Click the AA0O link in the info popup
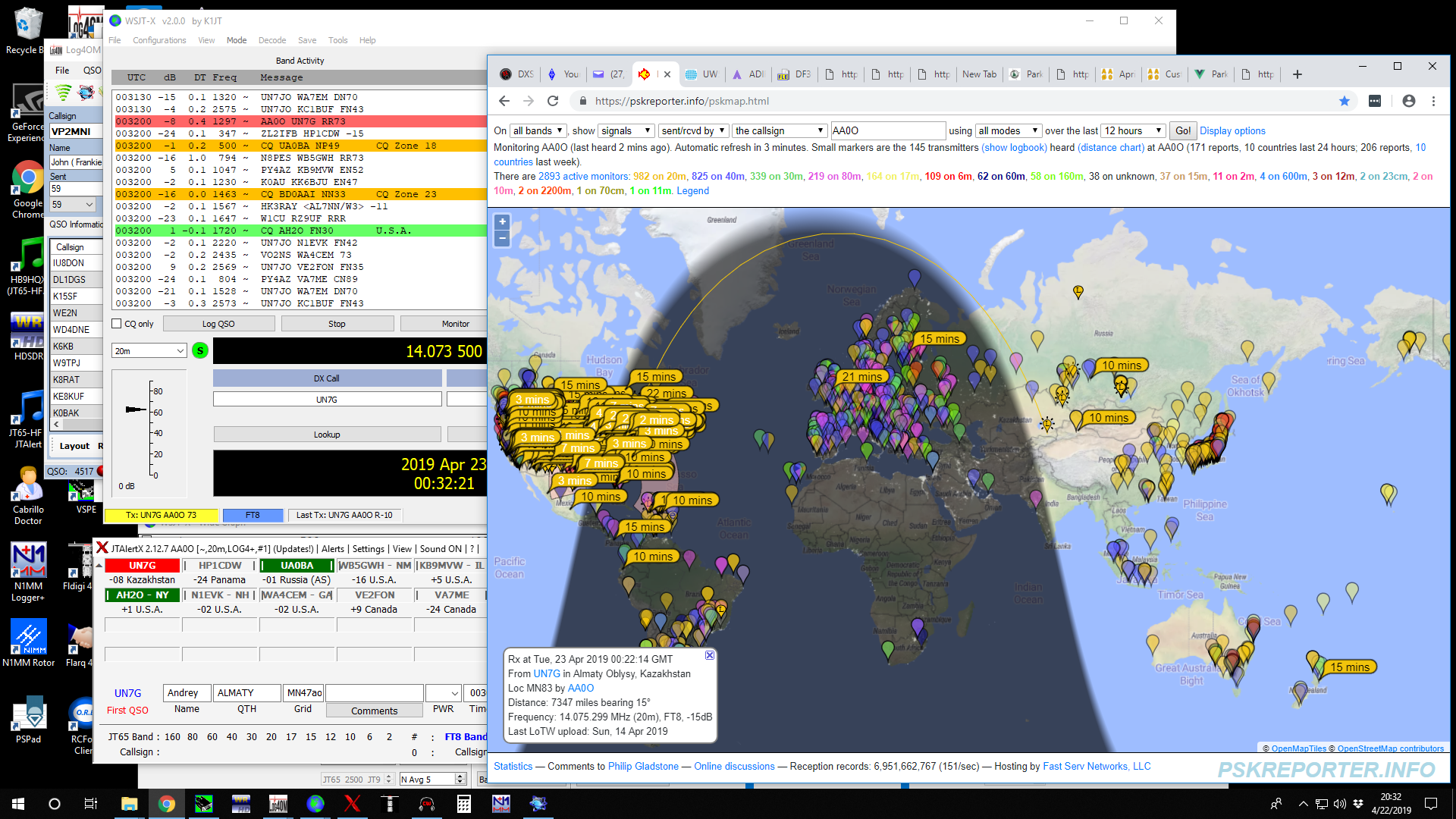 coord(581,689)
